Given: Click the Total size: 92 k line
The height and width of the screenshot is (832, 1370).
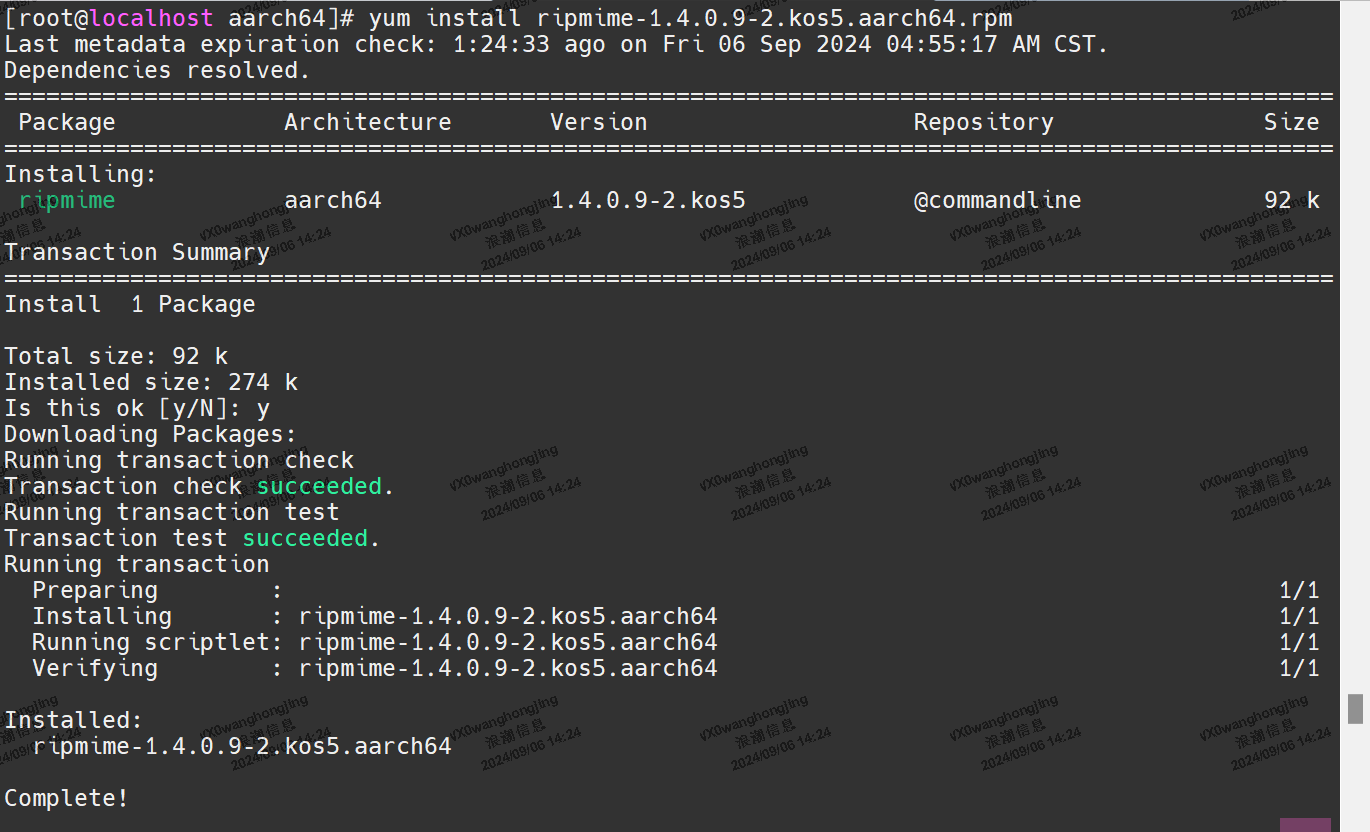Looking at the screenshot, I should [x=115, y=355].
